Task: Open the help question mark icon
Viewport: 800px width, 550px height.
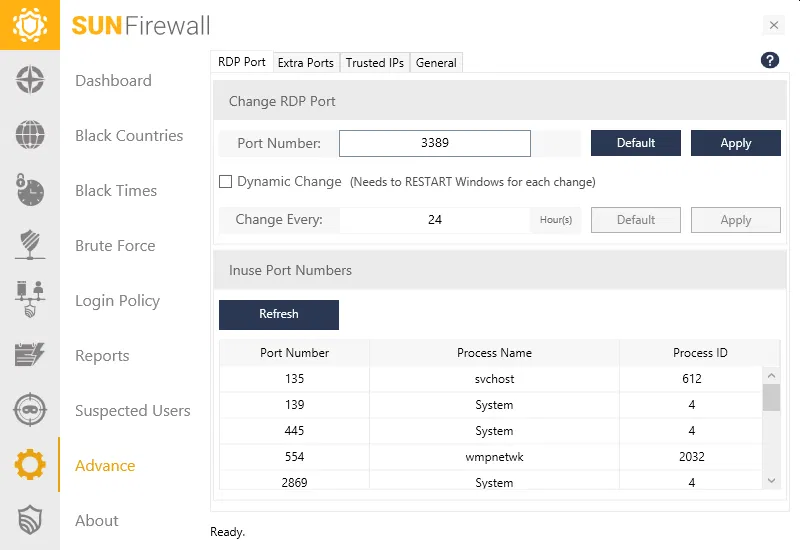Action: point(769,60)
